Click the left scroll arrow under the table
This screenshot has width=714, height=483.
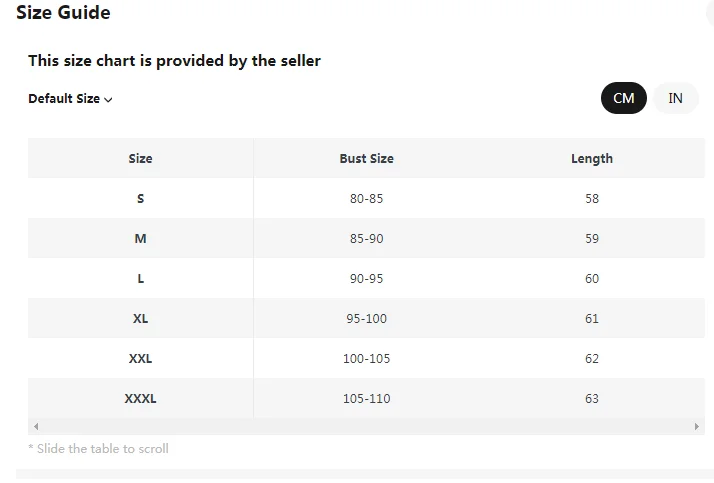[x=36, y=426]
